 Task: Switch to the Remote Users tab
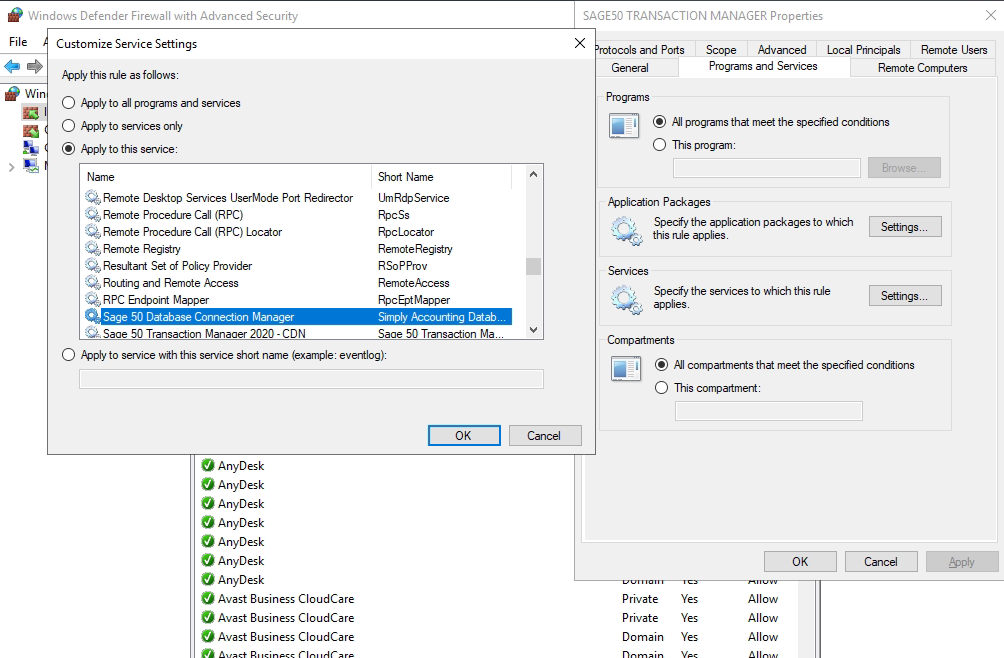[953, 49]
